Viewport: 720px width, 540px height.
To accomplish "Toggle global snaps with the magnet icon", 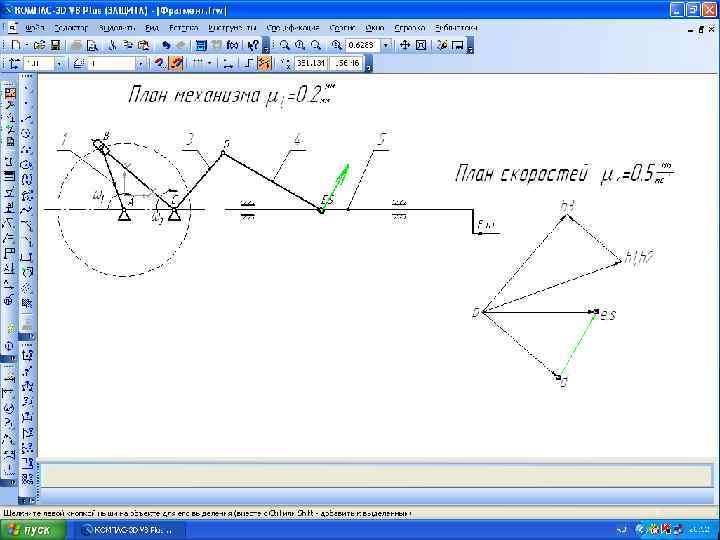I will coord(159,63).
